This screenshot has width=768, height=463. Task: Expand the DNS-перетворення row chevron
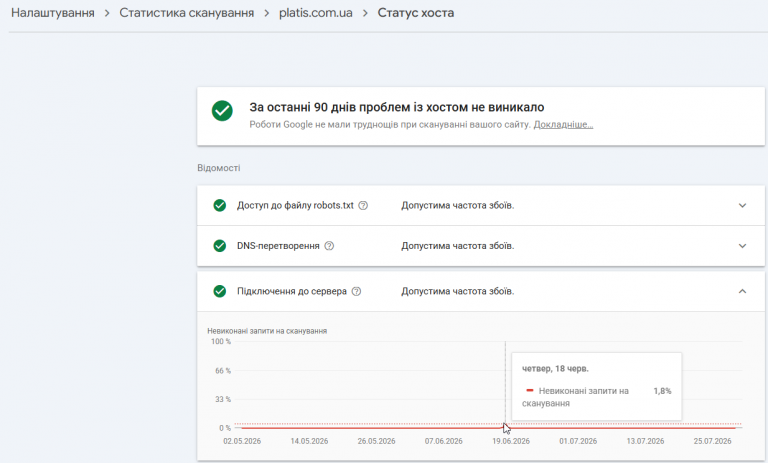click(743, 246)
